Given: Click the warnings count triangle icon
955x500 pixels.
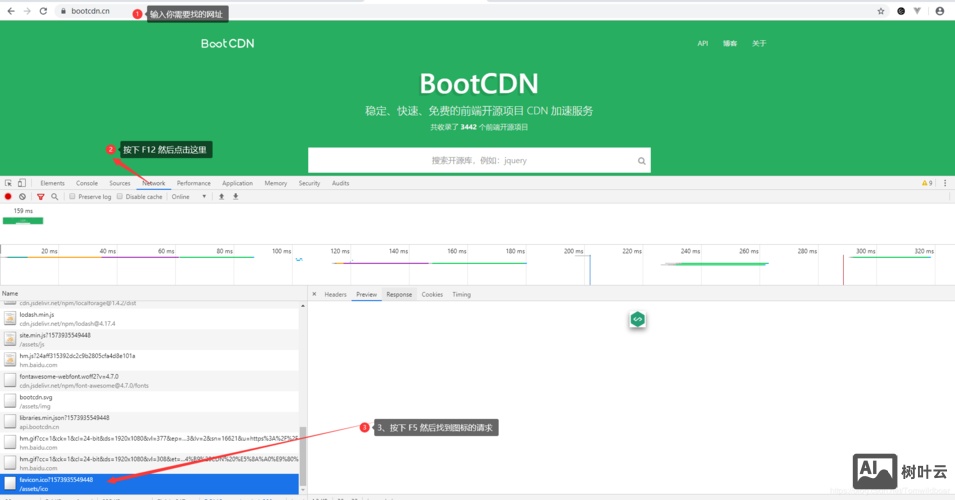Looking at the screenshot, I should (925, 183).
